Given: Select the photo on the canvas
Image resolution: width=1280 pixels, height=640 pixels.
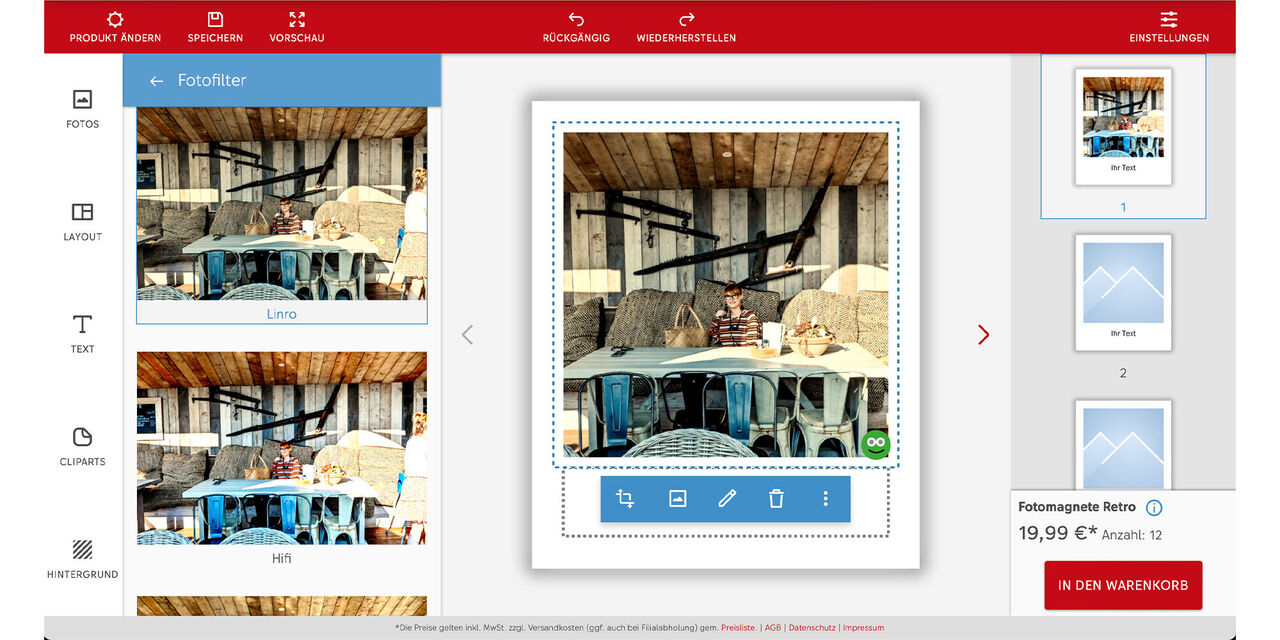Looking at the screenshot, I should pos(725,295).
